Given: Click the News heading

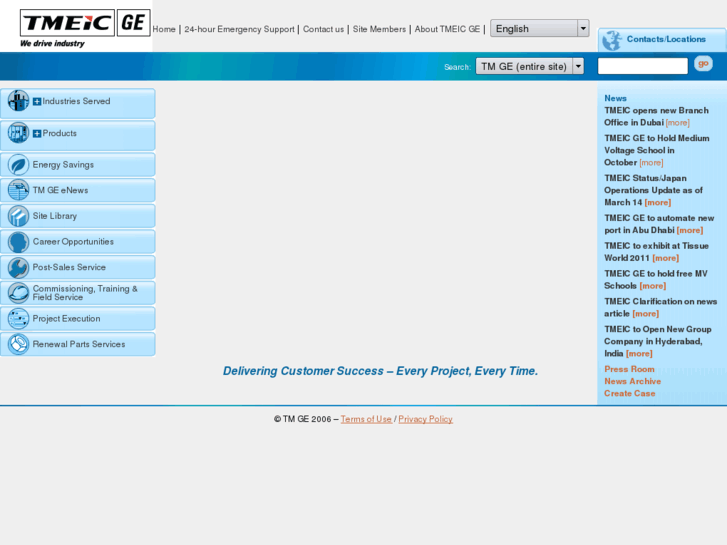Looking at the screenshot, I should 615,98.
